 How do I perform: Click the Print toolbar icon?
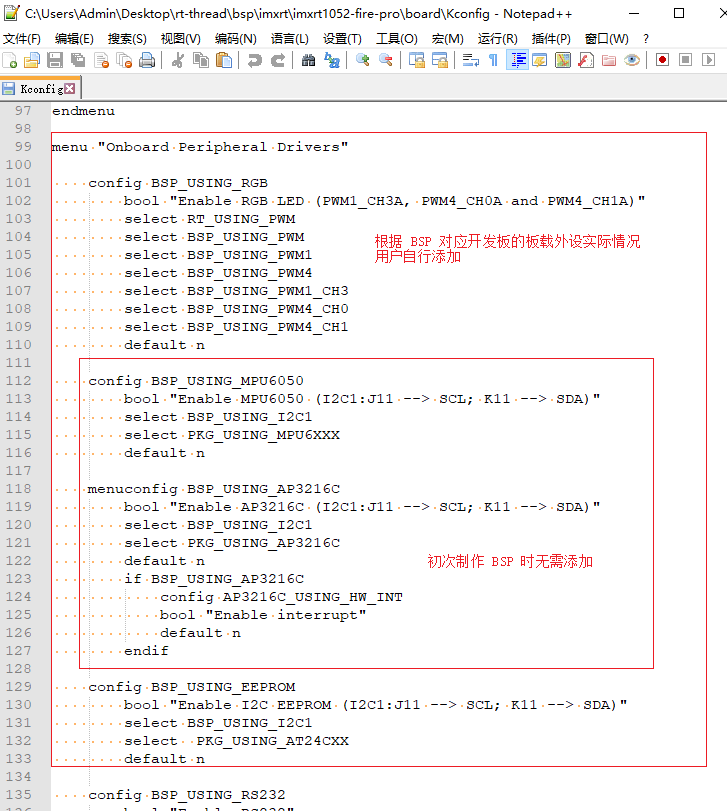pyautogui.click(x=147, y=60)
